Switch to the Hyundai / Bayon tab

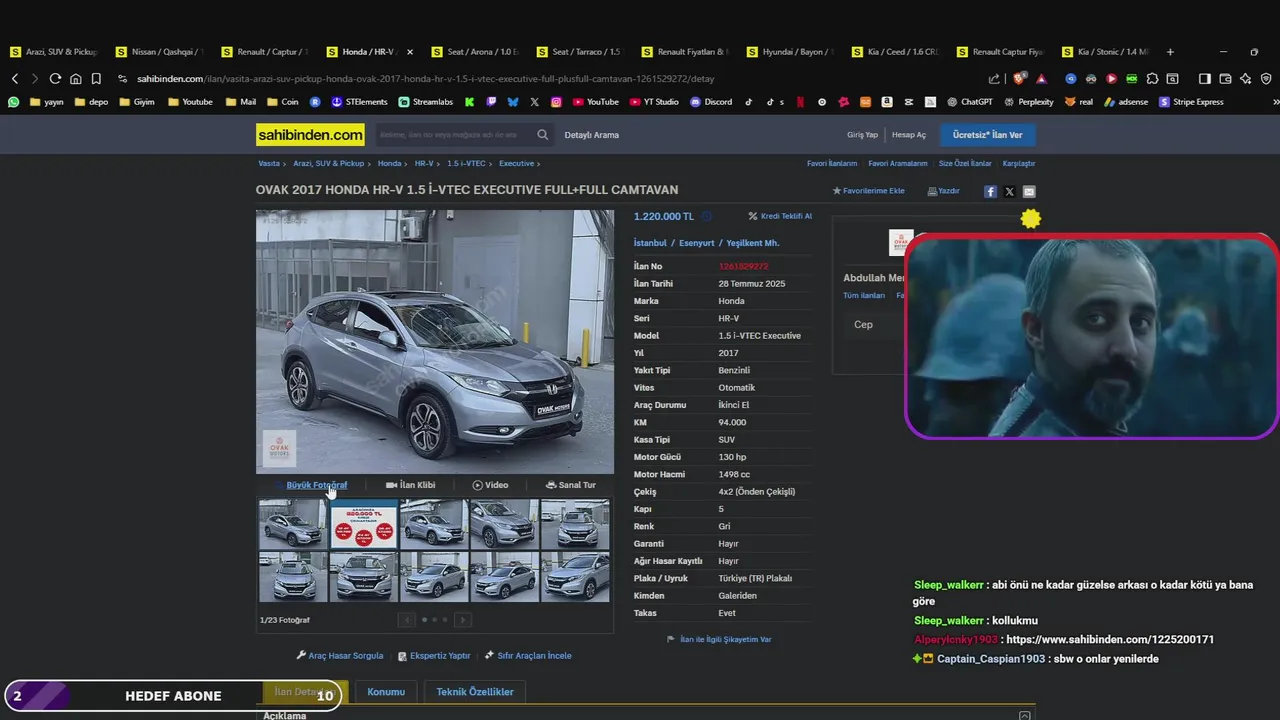(790, 52)
